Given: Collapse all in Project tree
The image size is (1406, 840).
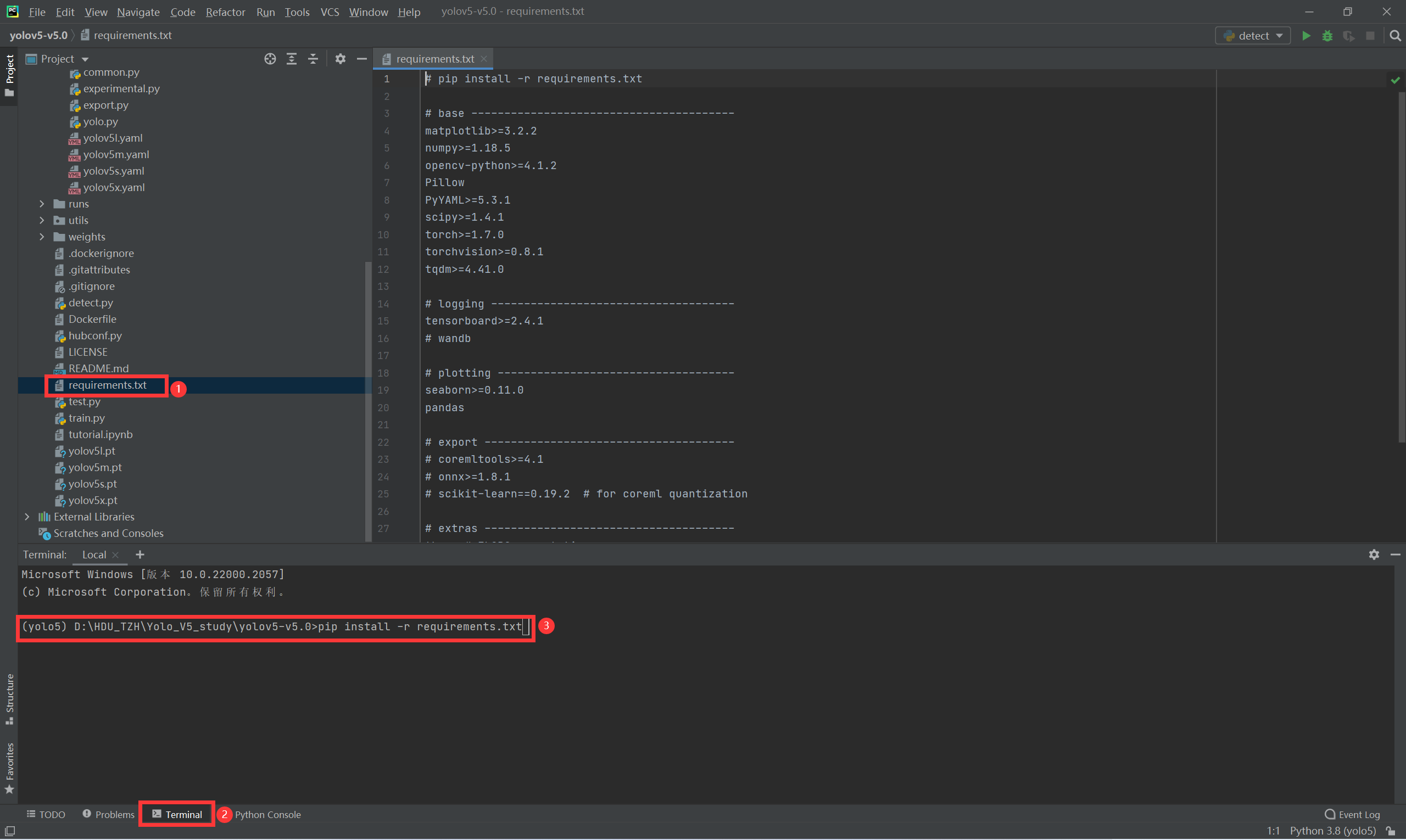Looking at the screenshot, I should [x=313, y=59].
